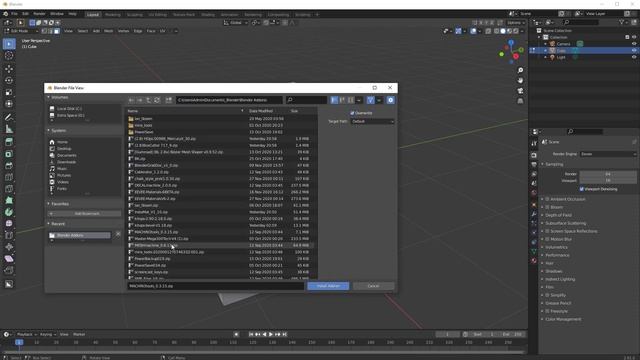Click the file browser back arrow
Viewport: 640px width, 360px height.
pyautogui.click(x=131, y=100)
